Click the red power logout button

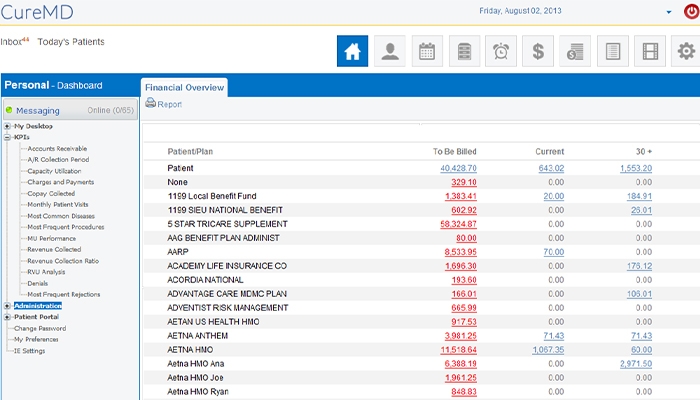click(x=690, y=12)
